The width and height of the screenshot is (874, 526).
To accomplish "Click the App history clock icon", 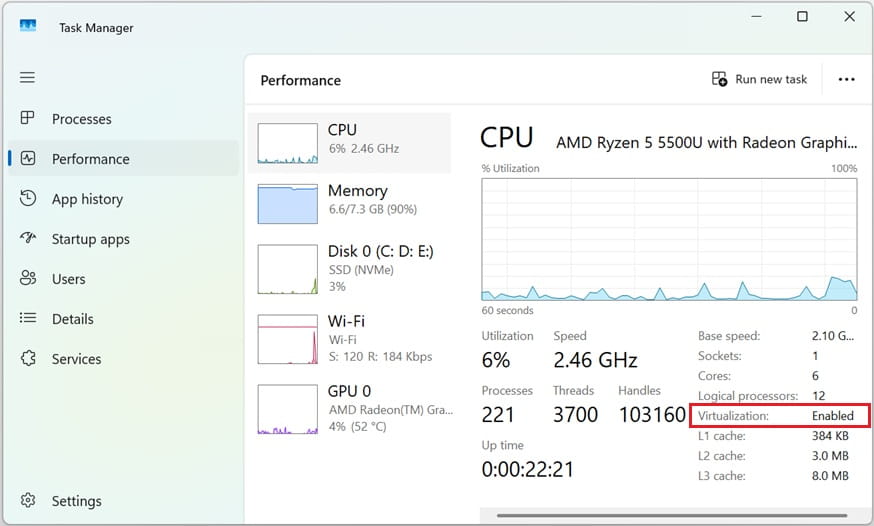I will click(x=28, y=198).
